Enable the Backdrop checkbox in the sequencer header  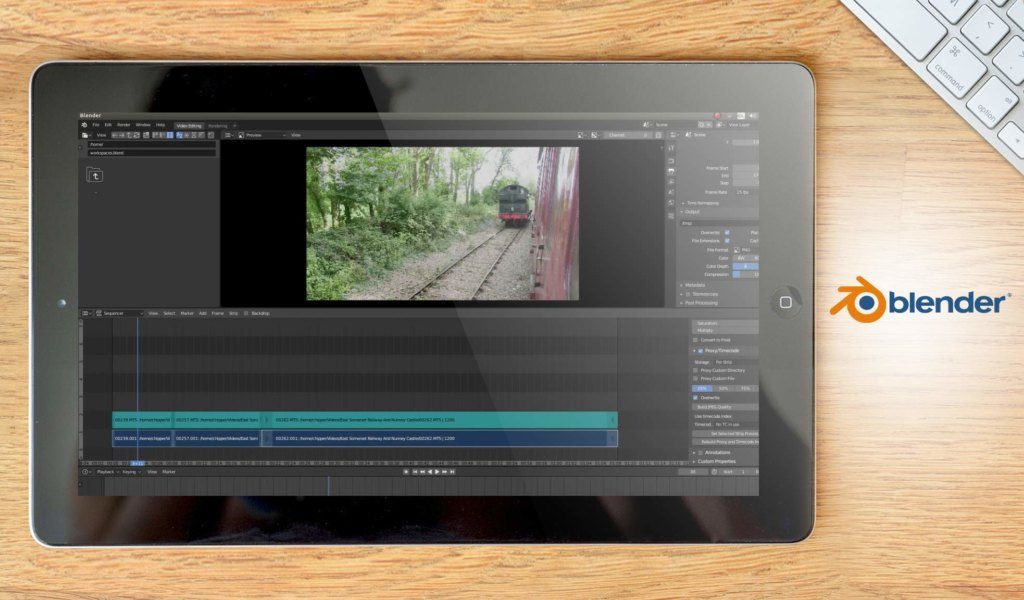[247, 313]
